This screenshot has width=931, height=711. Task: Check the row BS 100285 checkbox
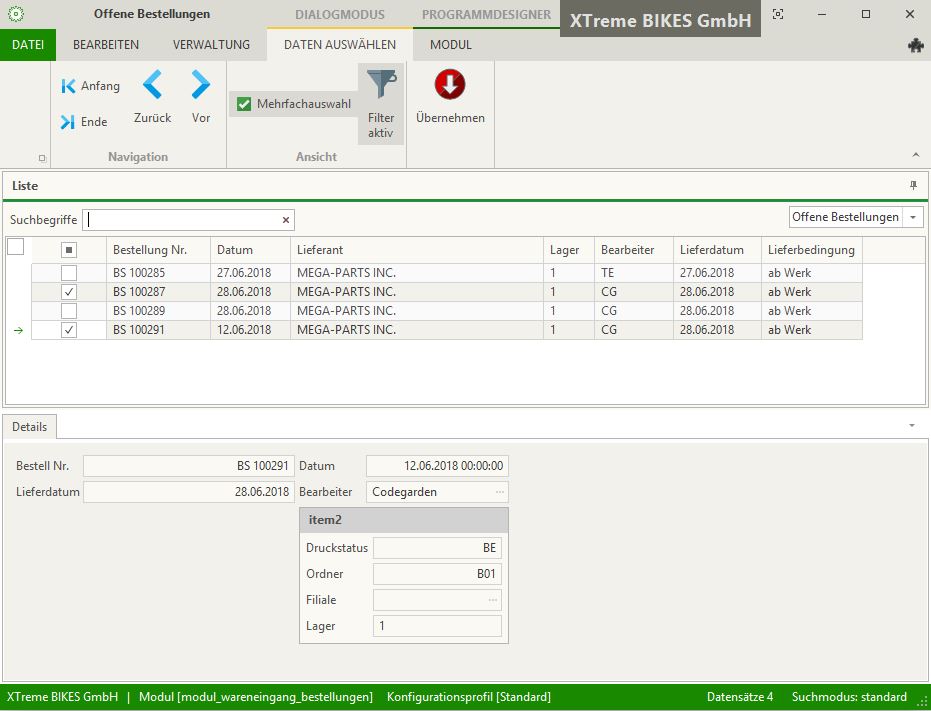coord(69,273)
